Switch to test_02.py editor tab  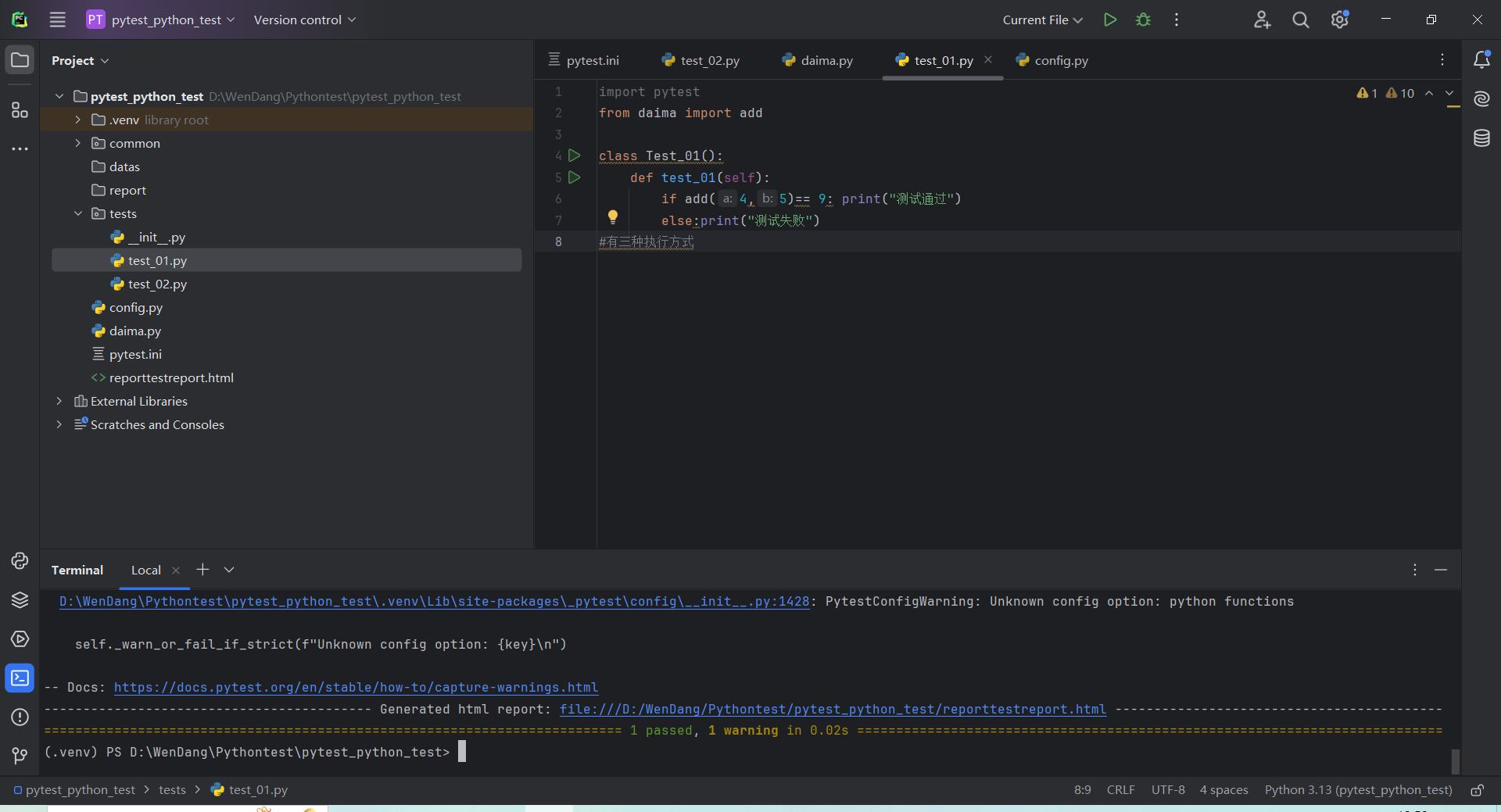pos(700,60)
